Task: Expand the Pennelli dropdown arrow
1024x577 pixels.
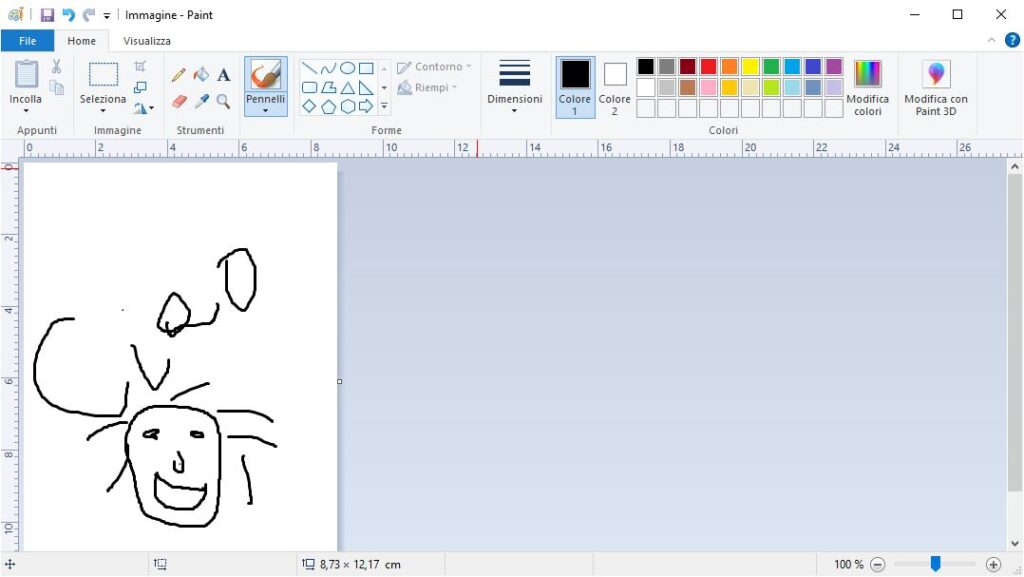Action: coord(265,111)
